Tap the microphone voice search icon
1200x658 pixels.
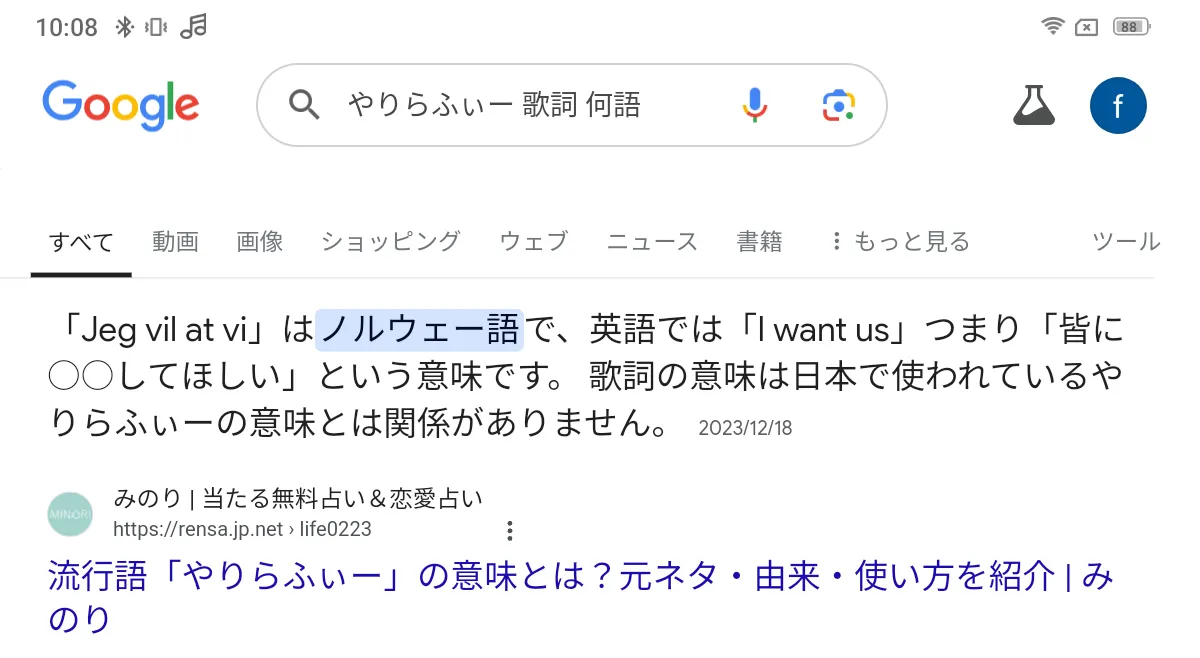click(x=755, y=105)
